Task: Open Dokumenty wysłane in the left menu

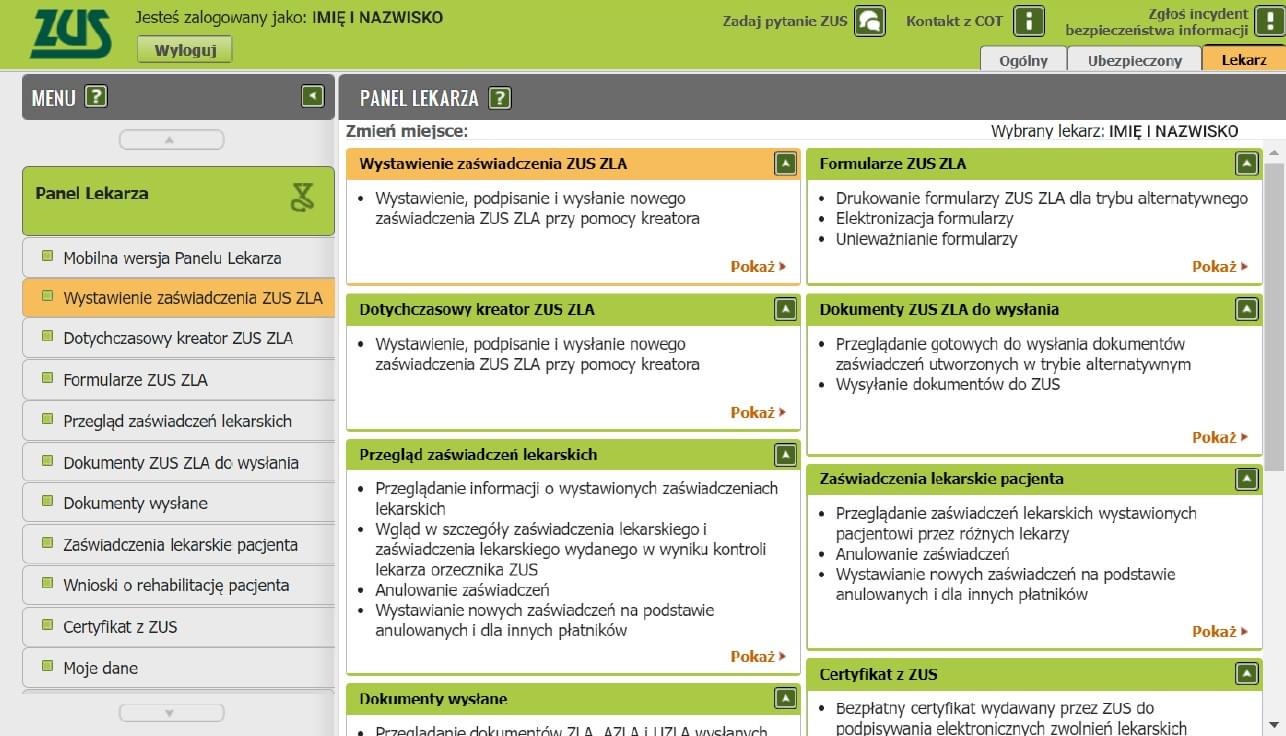Action: pos(178,503)
